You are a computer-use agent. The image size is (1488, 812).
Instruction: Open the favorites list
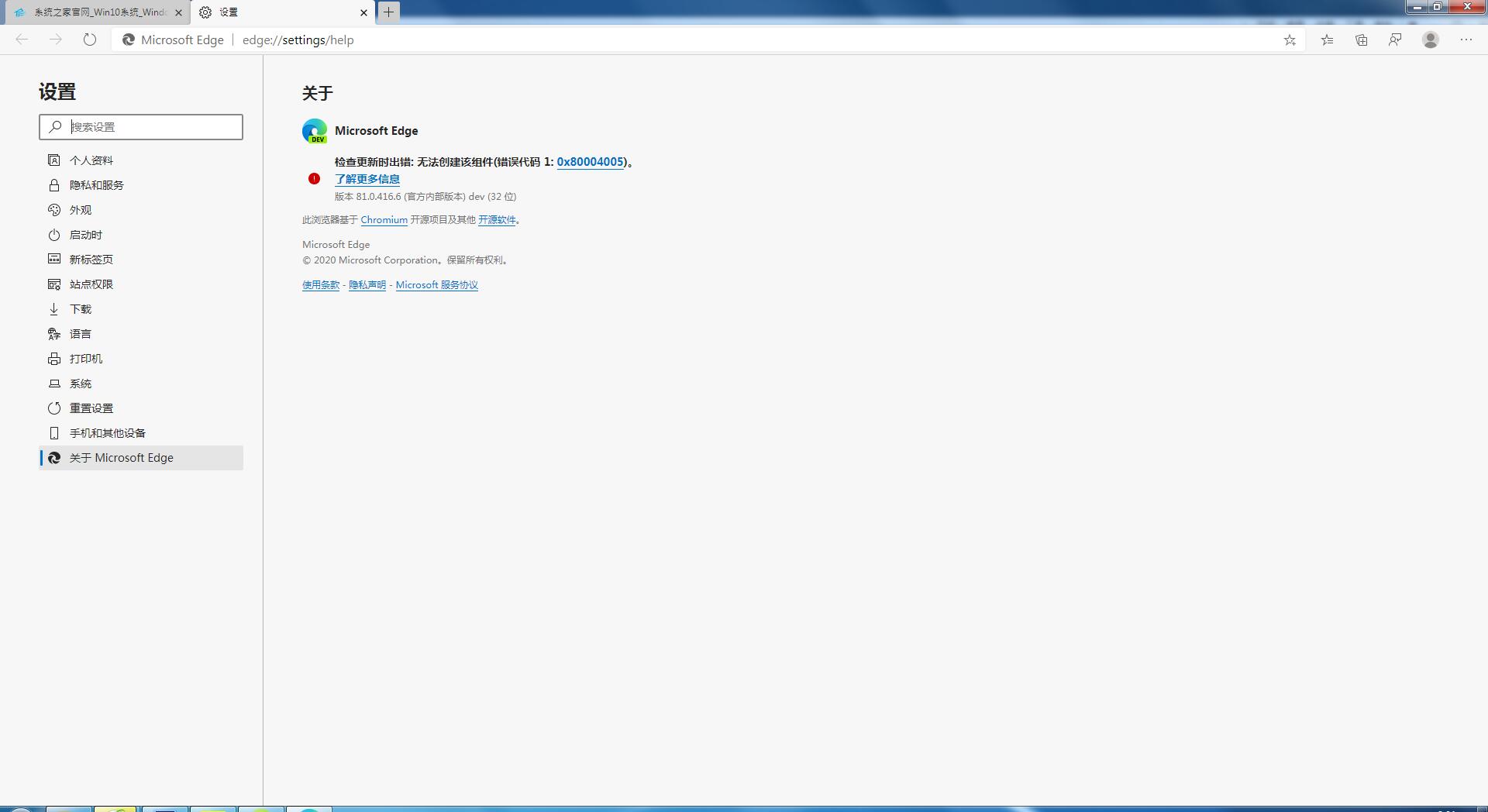click(x=1327, y=40)
